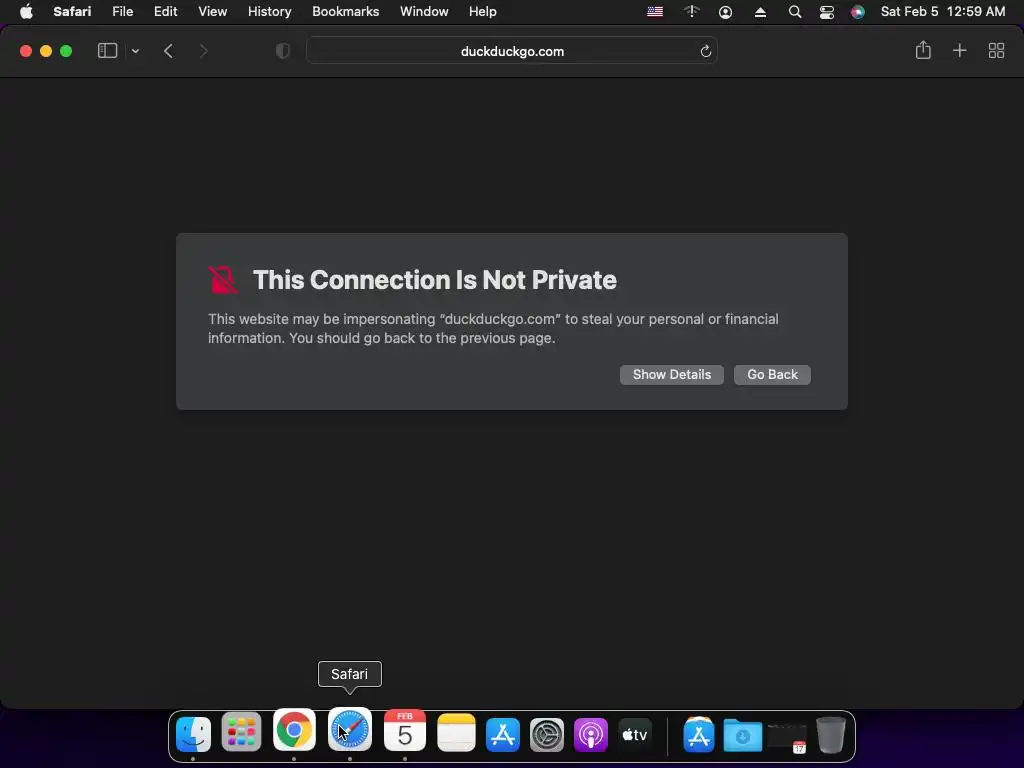Show the tab overview grid

click(x=997, y=50)
